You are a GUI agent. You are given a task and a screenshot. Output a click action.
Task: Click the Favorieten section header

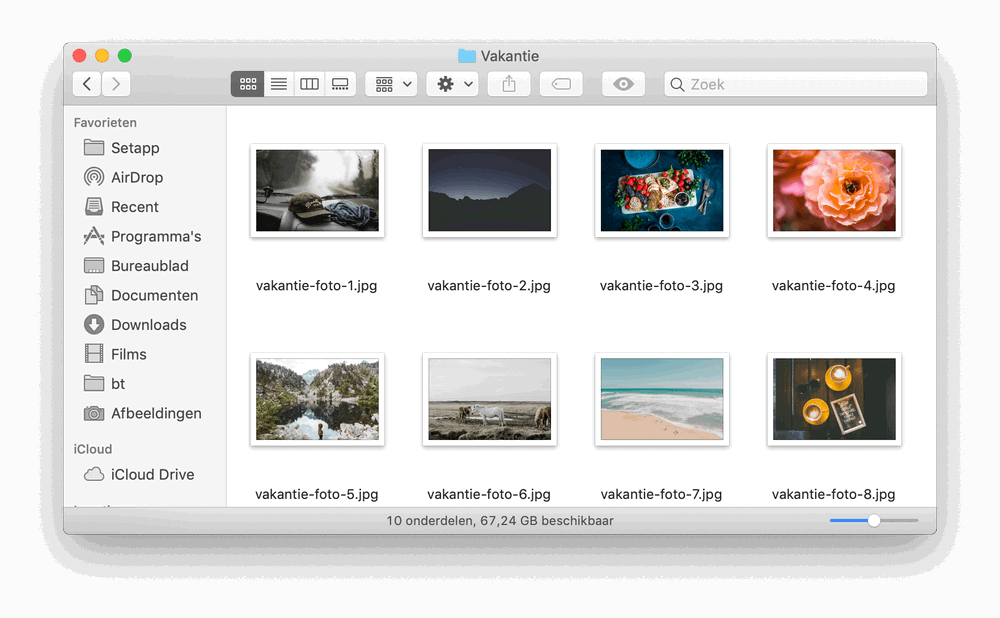pyautogui.click(x=105, y=122)
